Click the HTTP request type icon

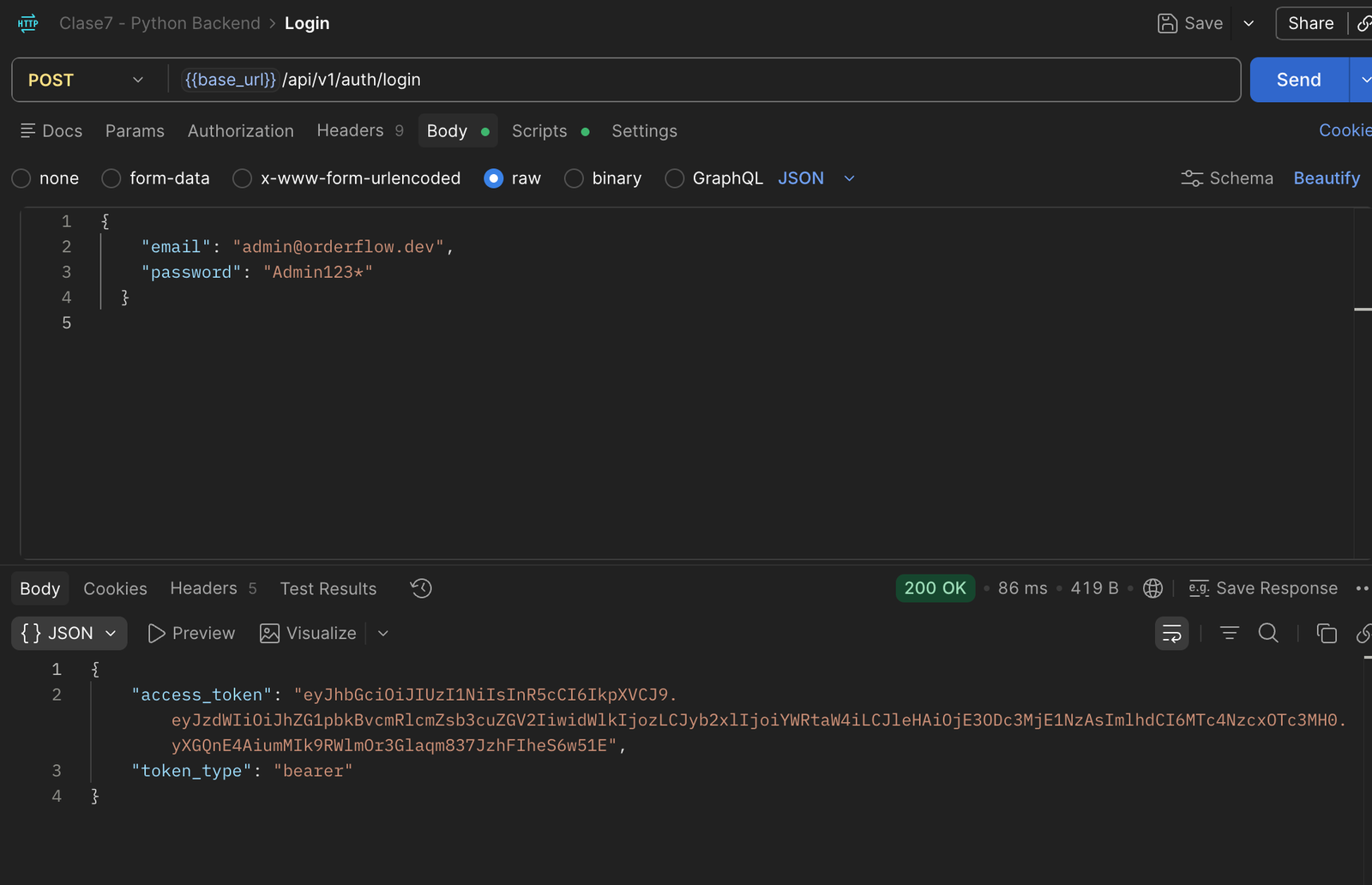pyautogui.click(x=27, y=23)
